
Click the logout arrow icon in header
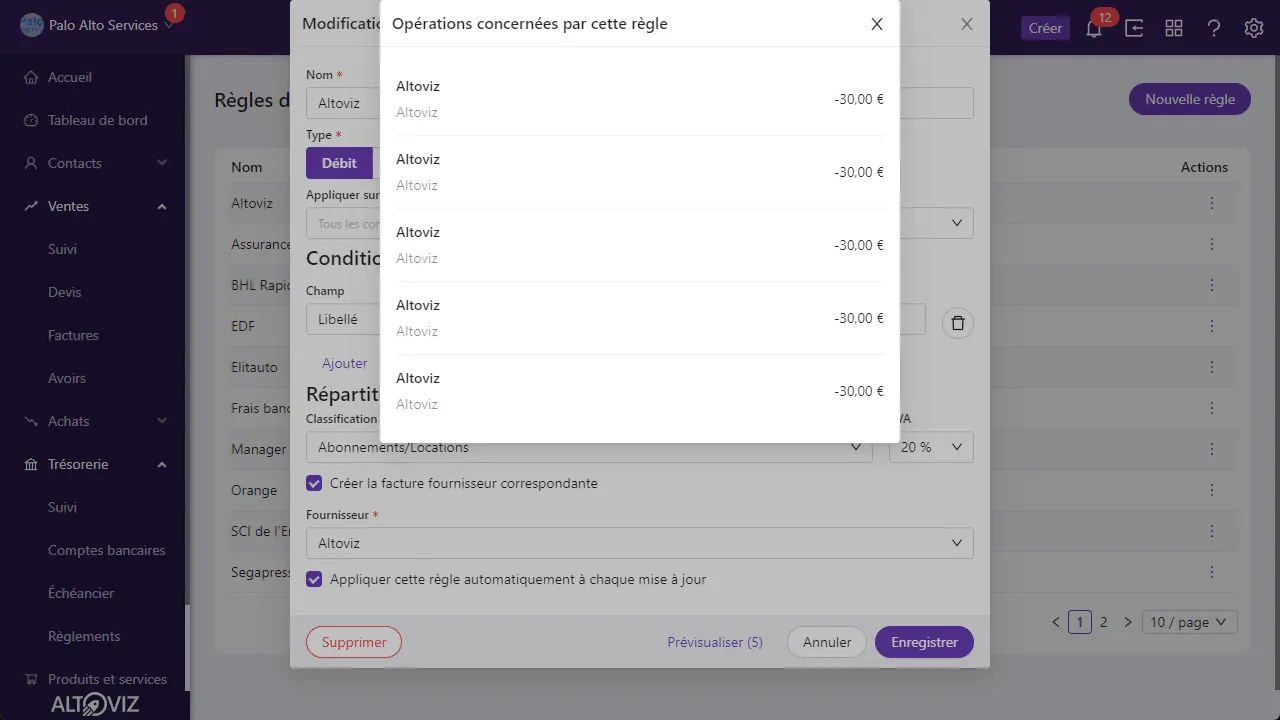coord(1134,28)
